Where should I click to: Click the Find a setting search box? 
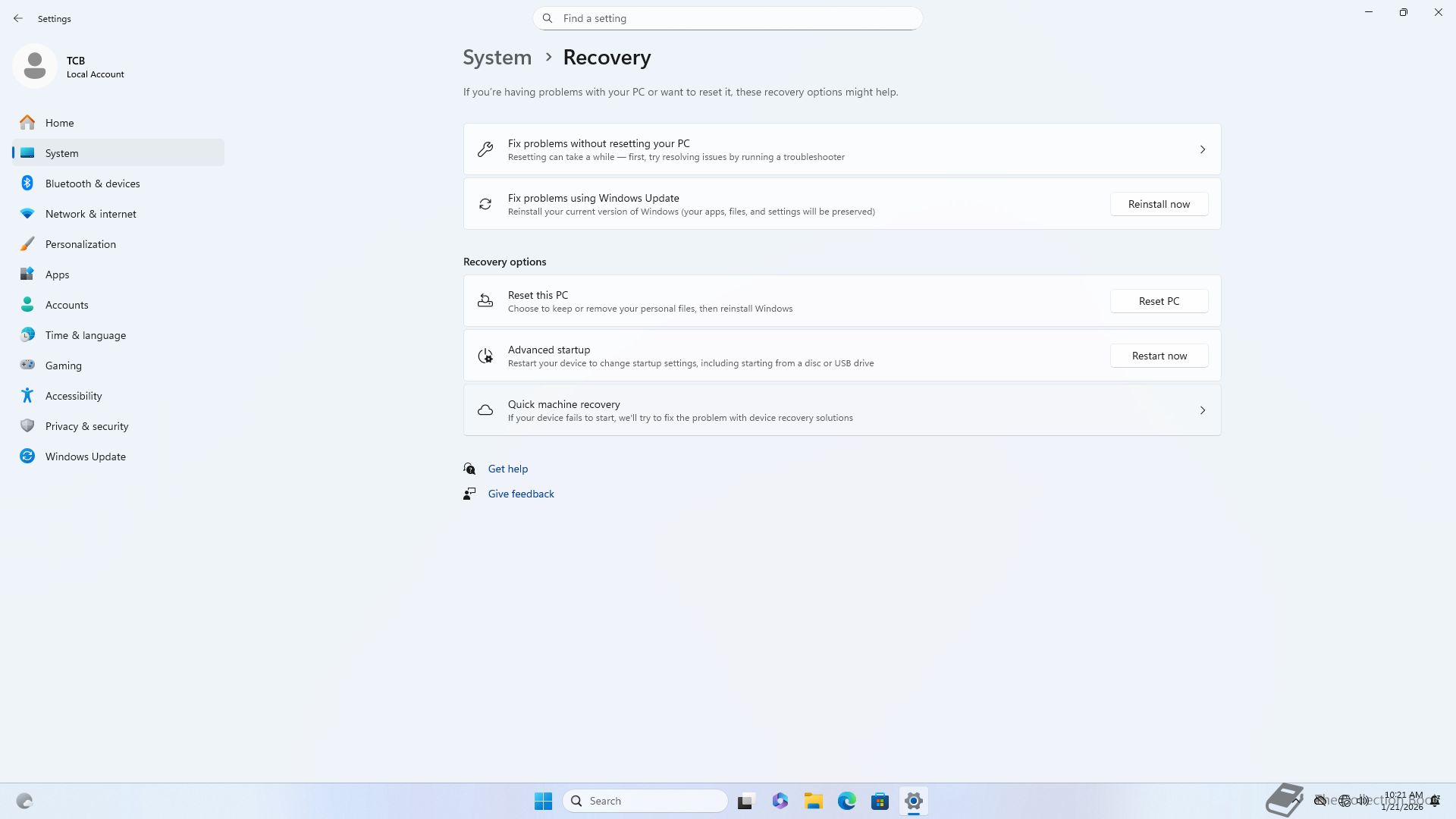click(728, 18)
